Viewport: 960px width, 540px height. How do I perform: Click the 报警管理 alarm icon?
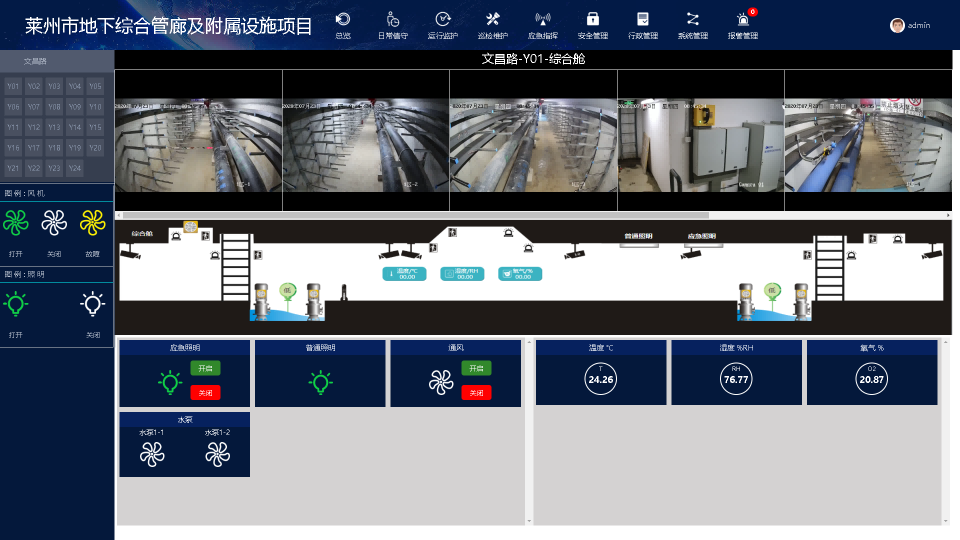pos(743,19)
